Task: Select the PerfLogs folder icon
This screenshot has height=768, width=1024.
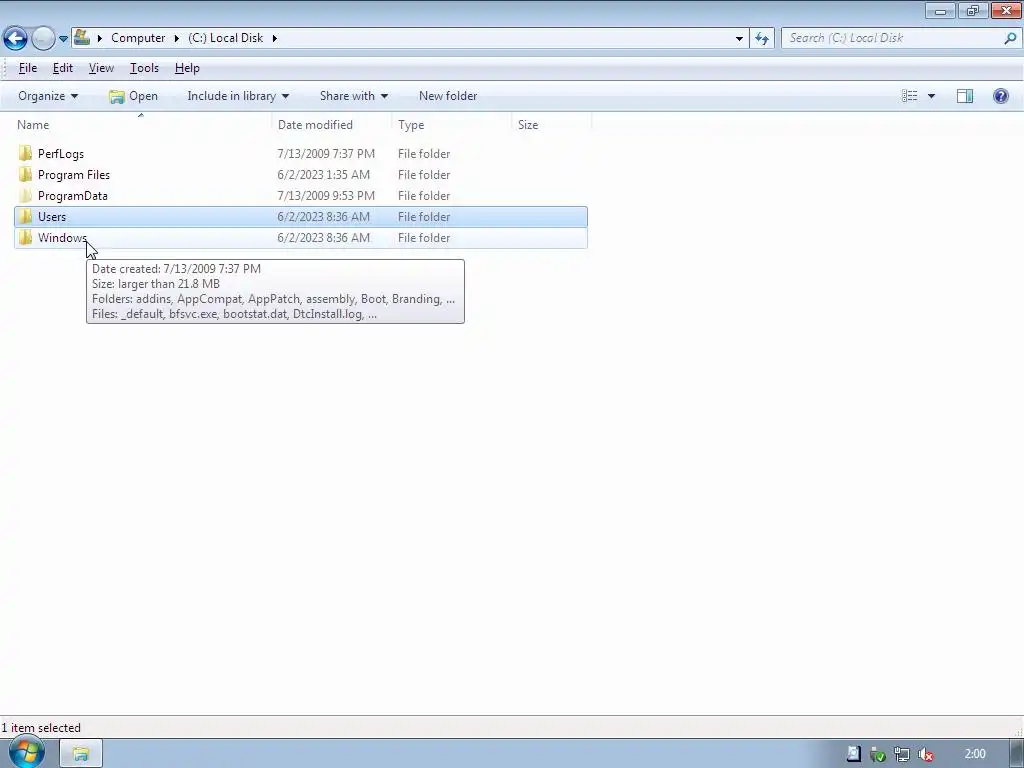Action: (25, 153)
